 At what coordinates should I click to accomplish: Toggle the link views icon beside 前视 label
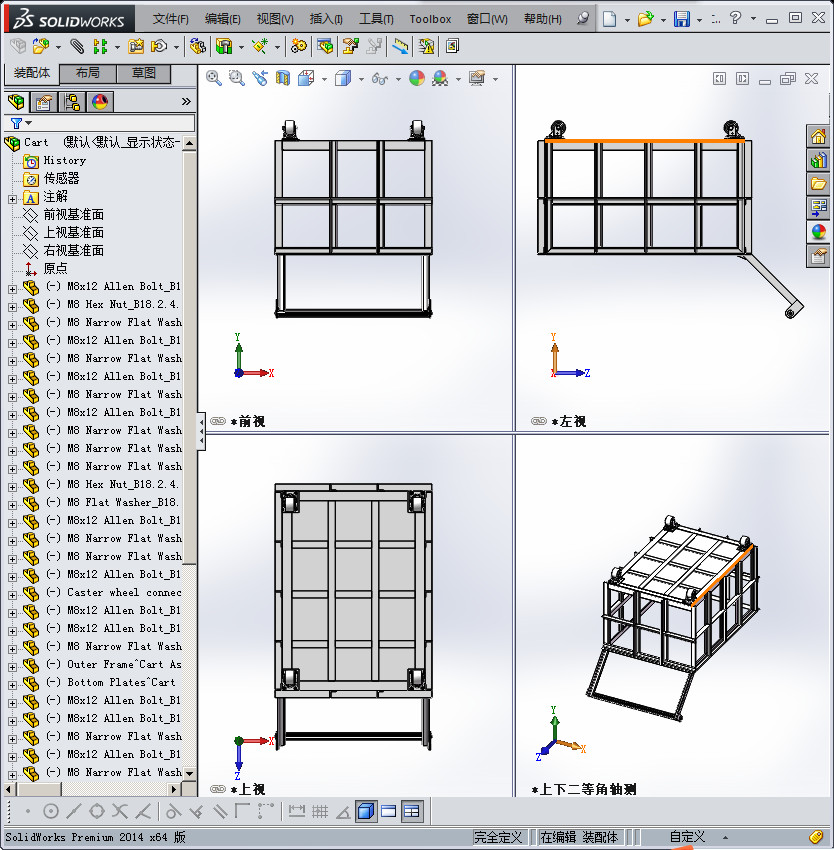pyautogui.click(x=217, y=422)
